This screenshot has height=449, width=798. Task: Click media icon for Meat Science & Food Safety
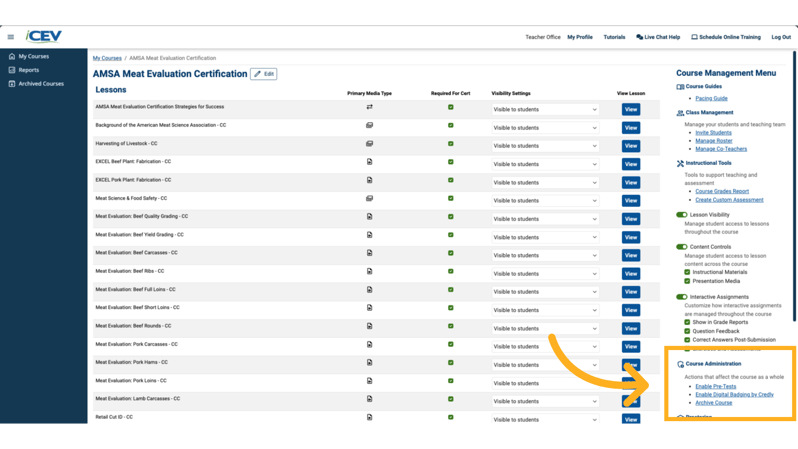coord(369,199)
